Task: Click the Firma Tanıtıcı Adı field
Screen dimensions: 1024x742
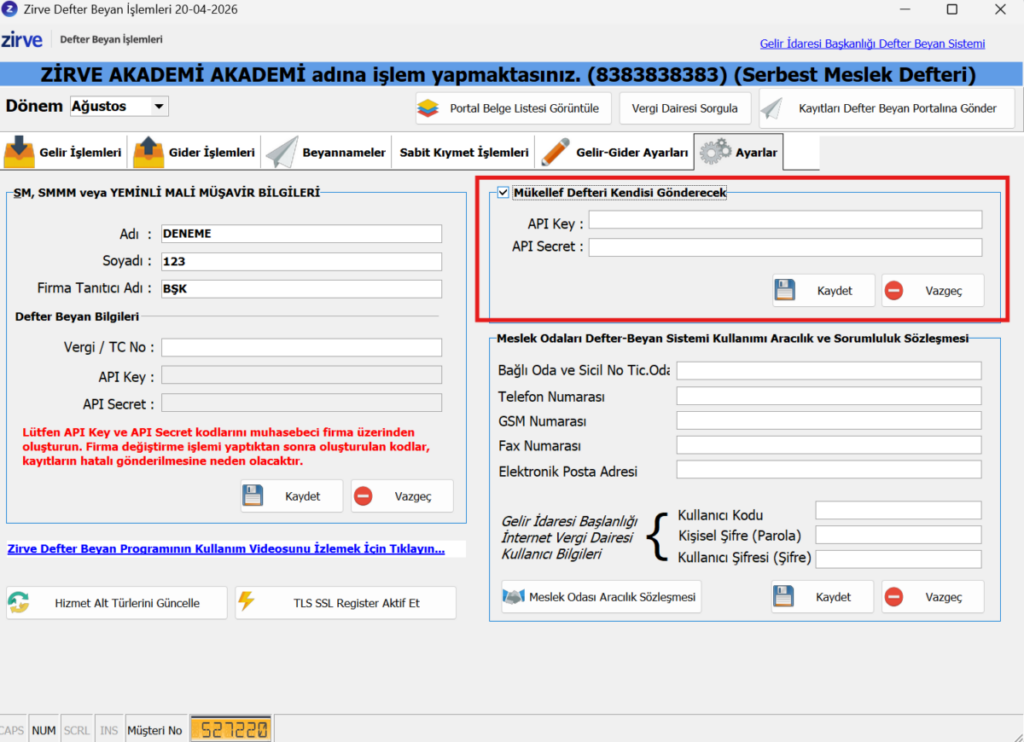Action: (x=302, y=289)
